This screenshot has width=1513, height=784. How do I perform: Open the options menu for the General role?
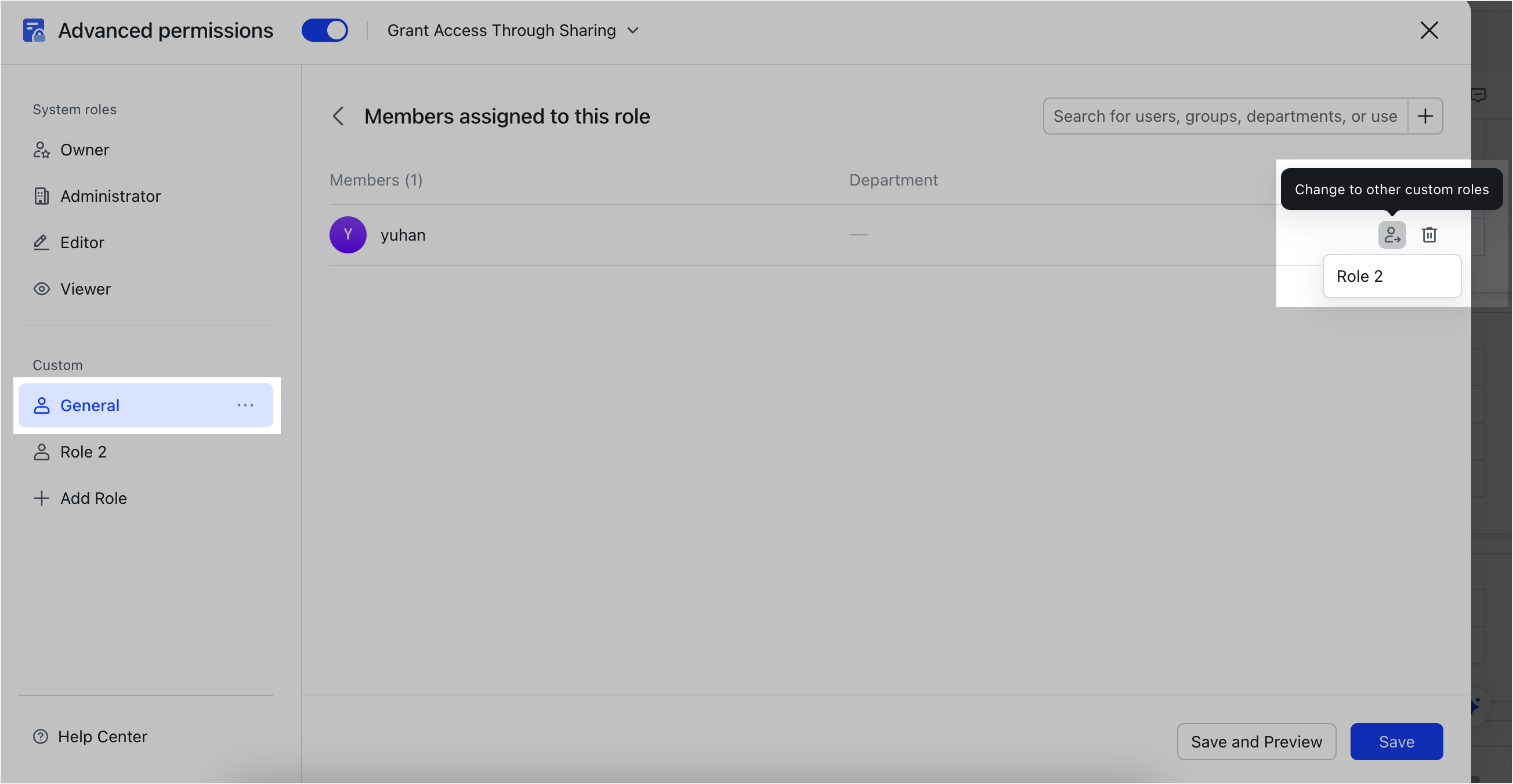245,405
